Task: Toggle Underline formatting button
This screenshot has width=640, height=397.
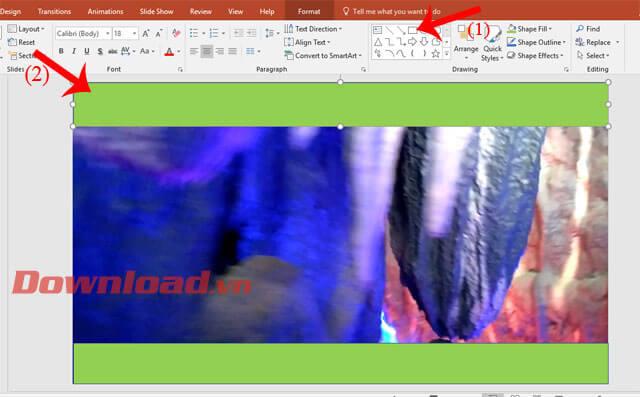Action: [87, 51]
